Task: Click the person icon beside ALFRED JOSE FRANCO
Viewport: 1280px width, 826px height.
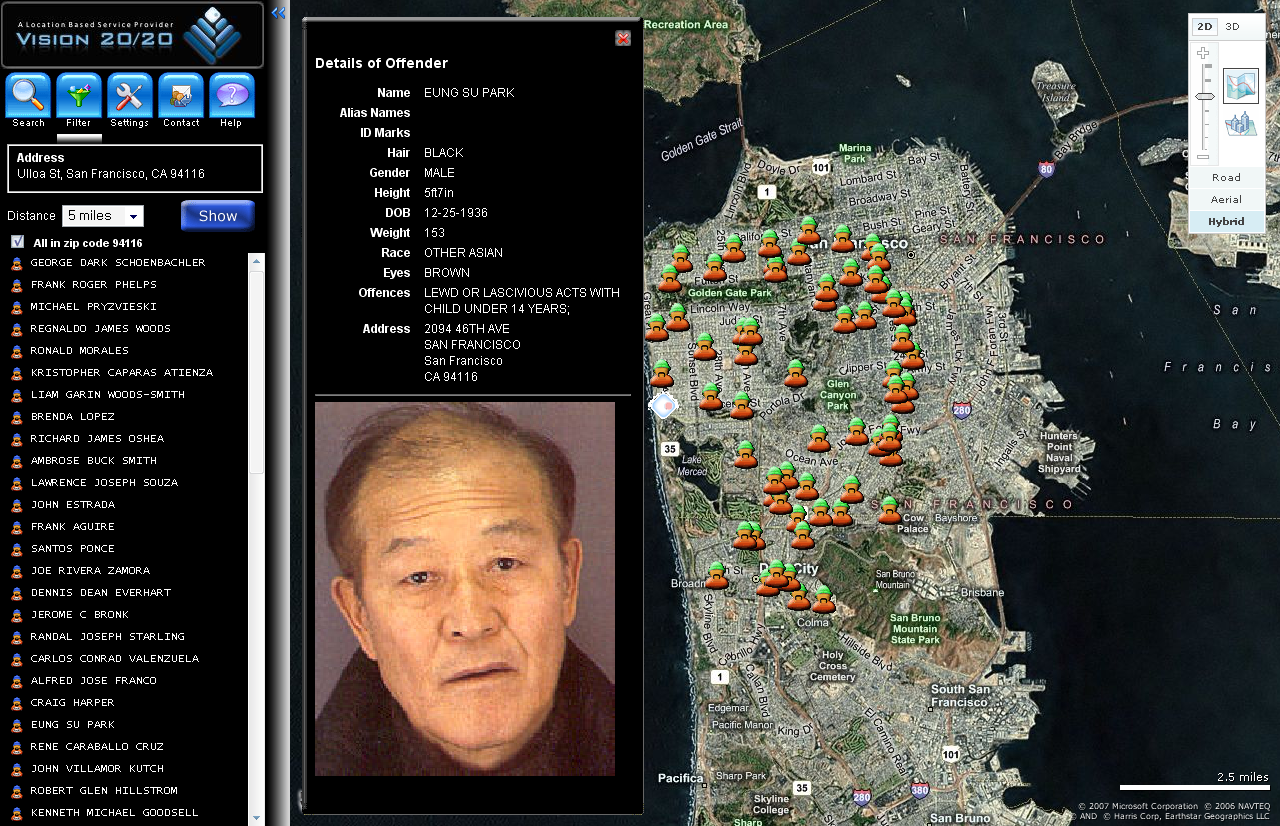Action: point(17,681)
